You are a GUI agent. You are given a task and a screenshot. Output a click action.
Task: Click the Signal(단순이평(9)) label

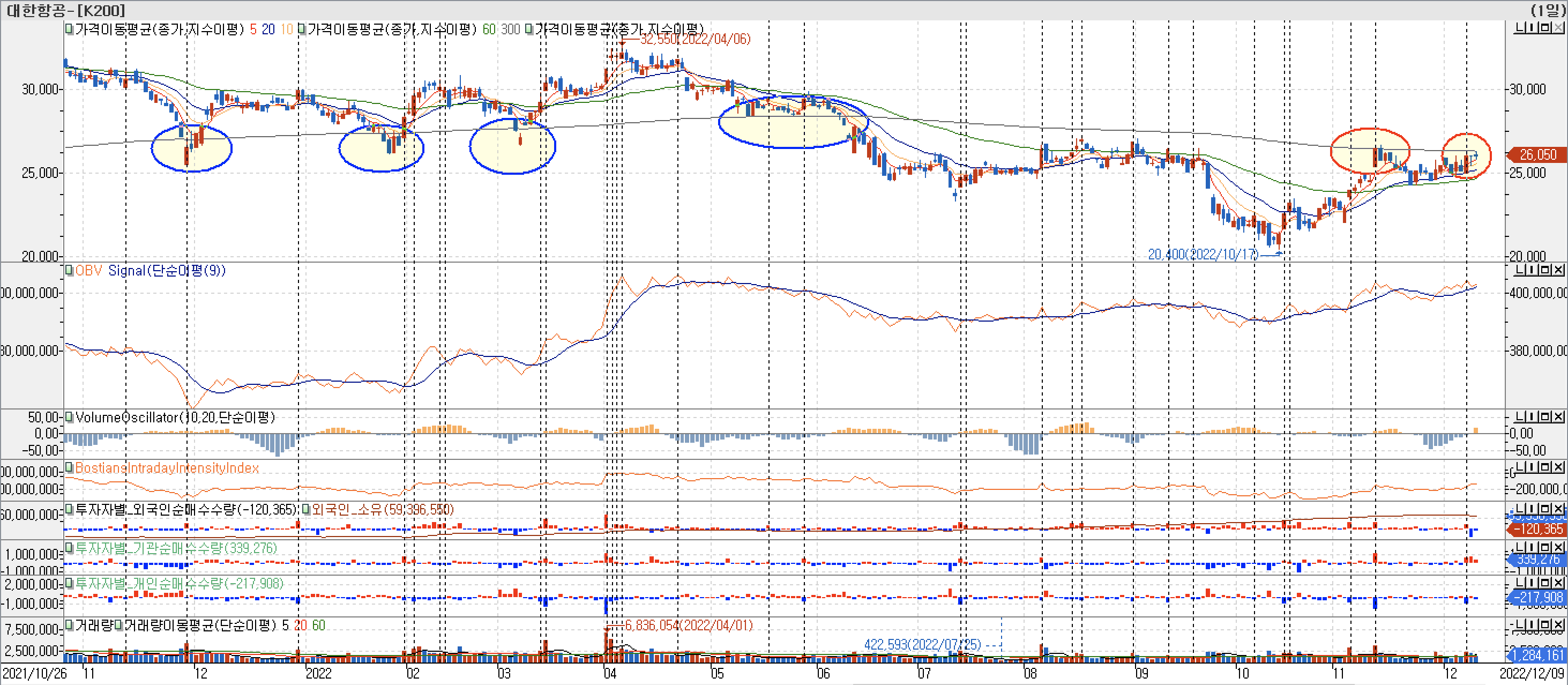pos(166,270)
